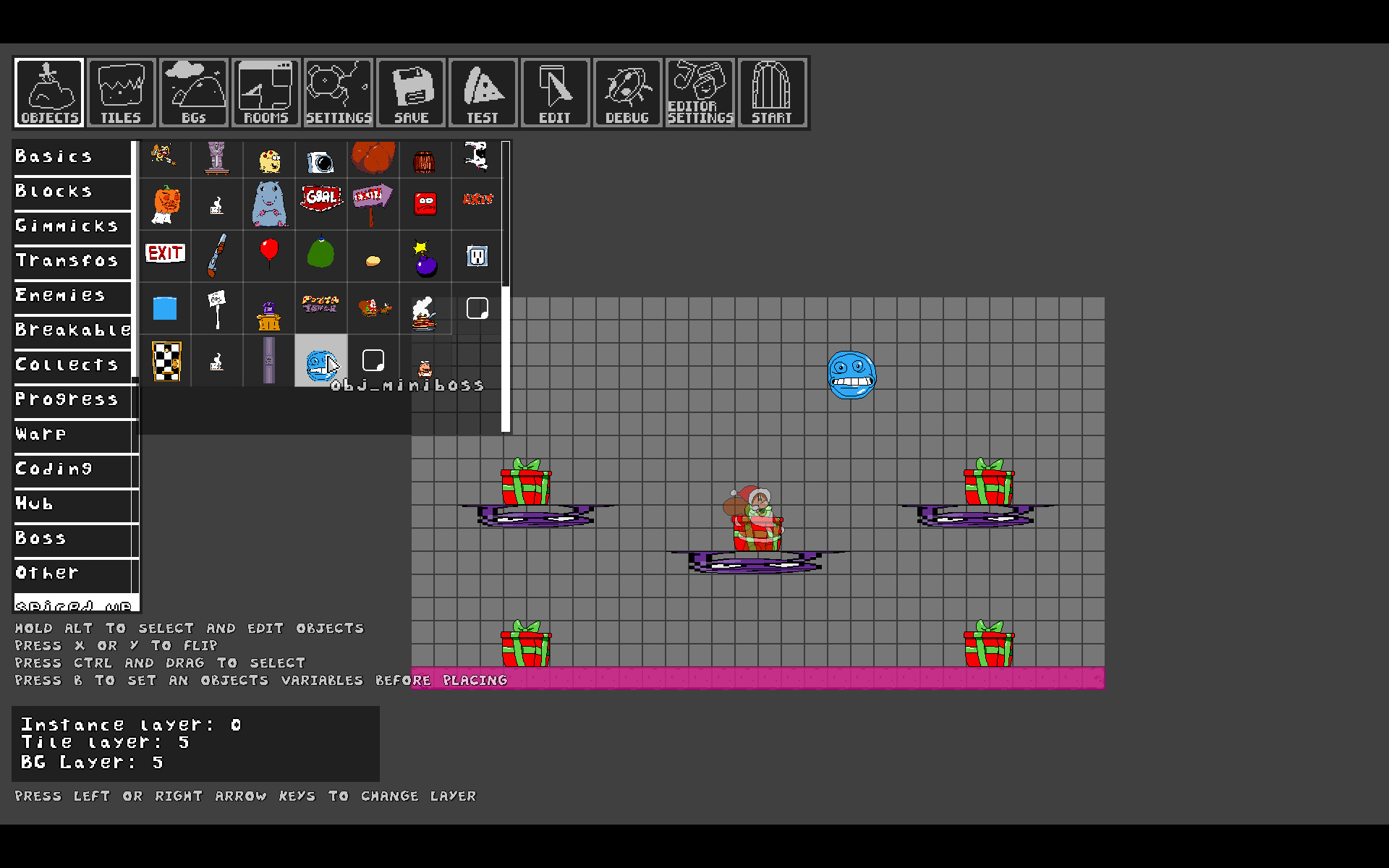Start the level TEST pizza button
Viewport: 1389px width, 868px height.
click(x=483, y=93)
